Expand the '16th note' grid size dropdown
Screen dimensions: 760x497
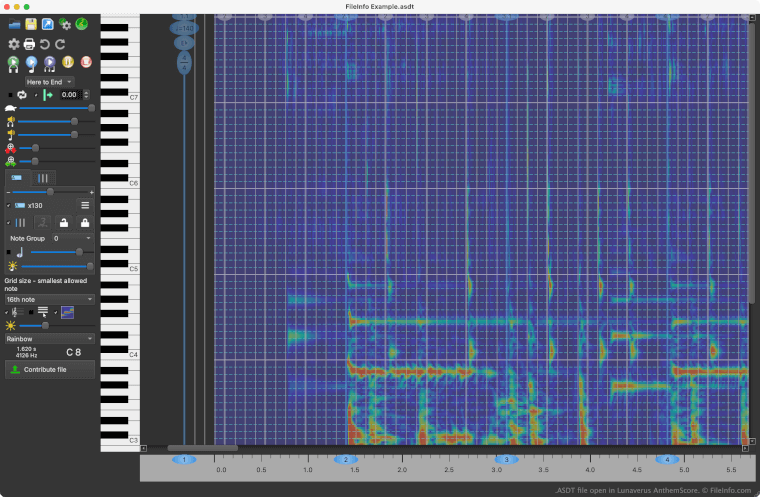coord(49,298)
